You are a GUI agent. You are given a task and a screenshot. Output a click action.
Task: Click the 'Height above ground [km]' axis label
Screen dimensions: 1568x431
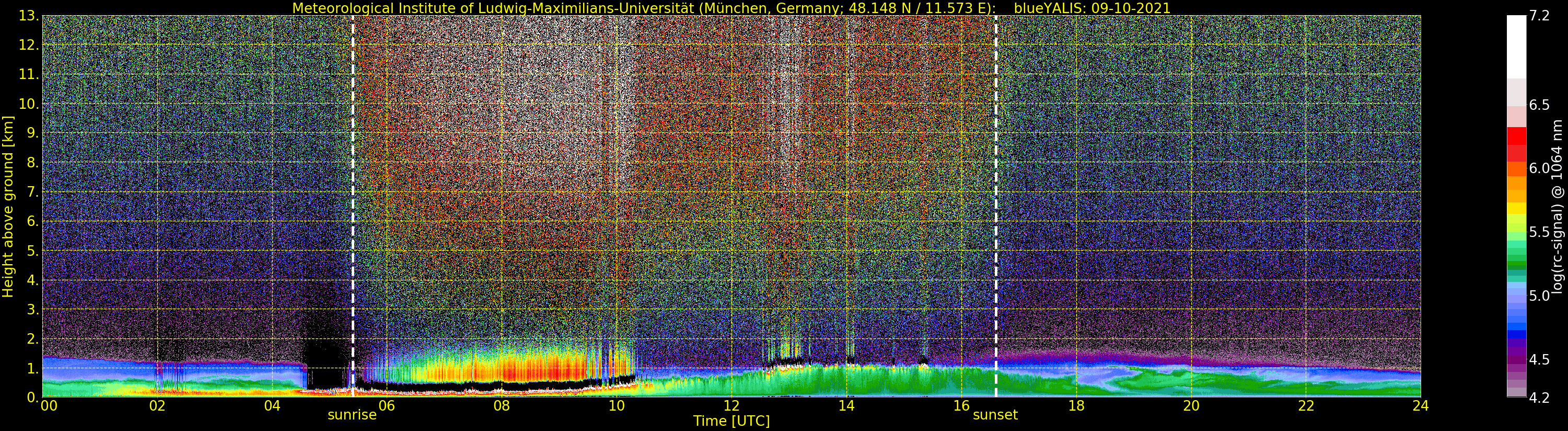8,206
